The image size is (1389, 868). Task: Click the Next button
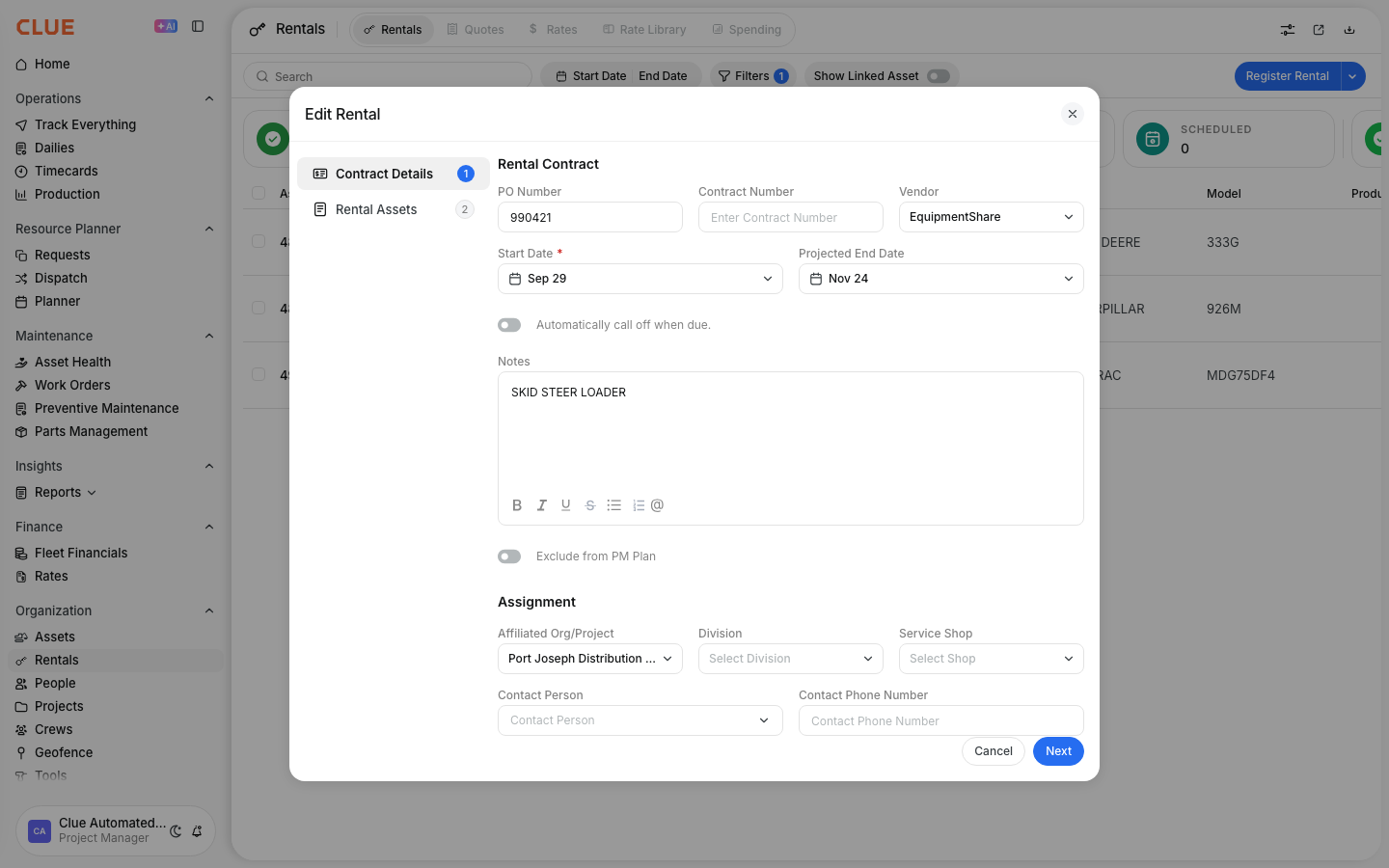(1058, 751)
